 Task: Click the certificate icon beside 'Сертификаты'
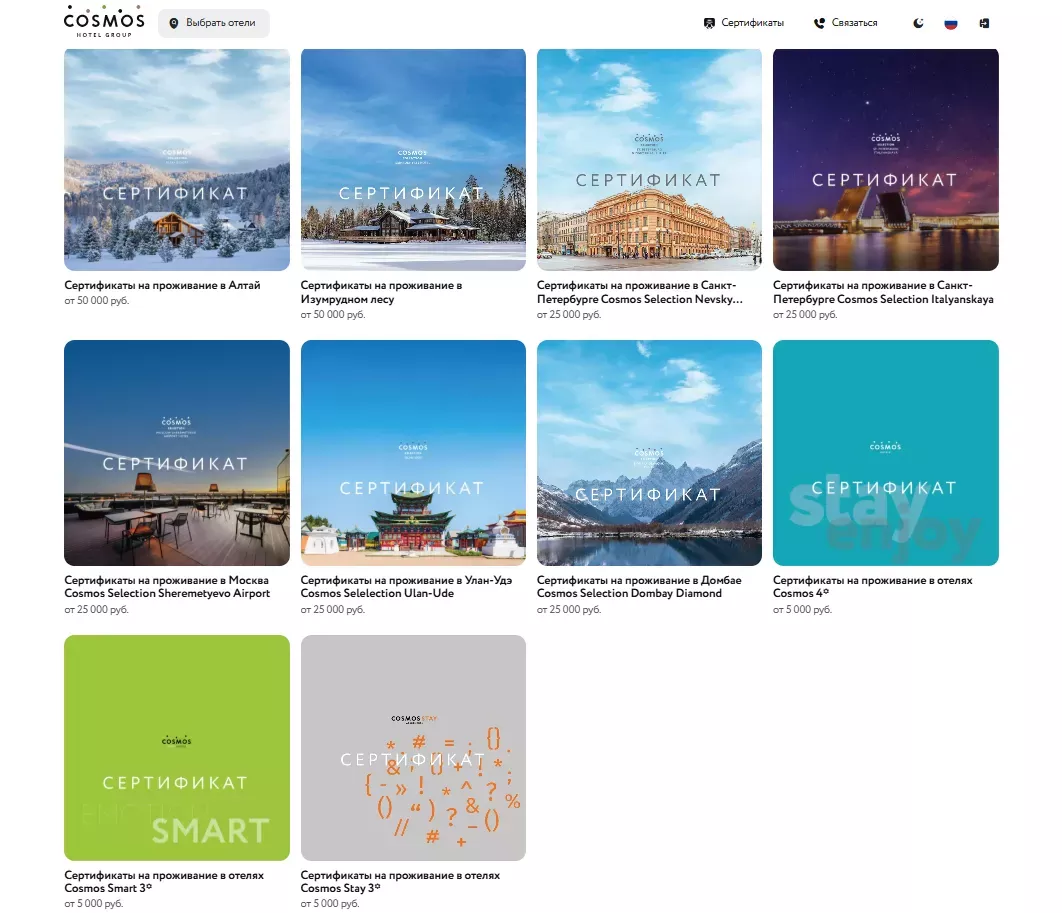[709, 23]
